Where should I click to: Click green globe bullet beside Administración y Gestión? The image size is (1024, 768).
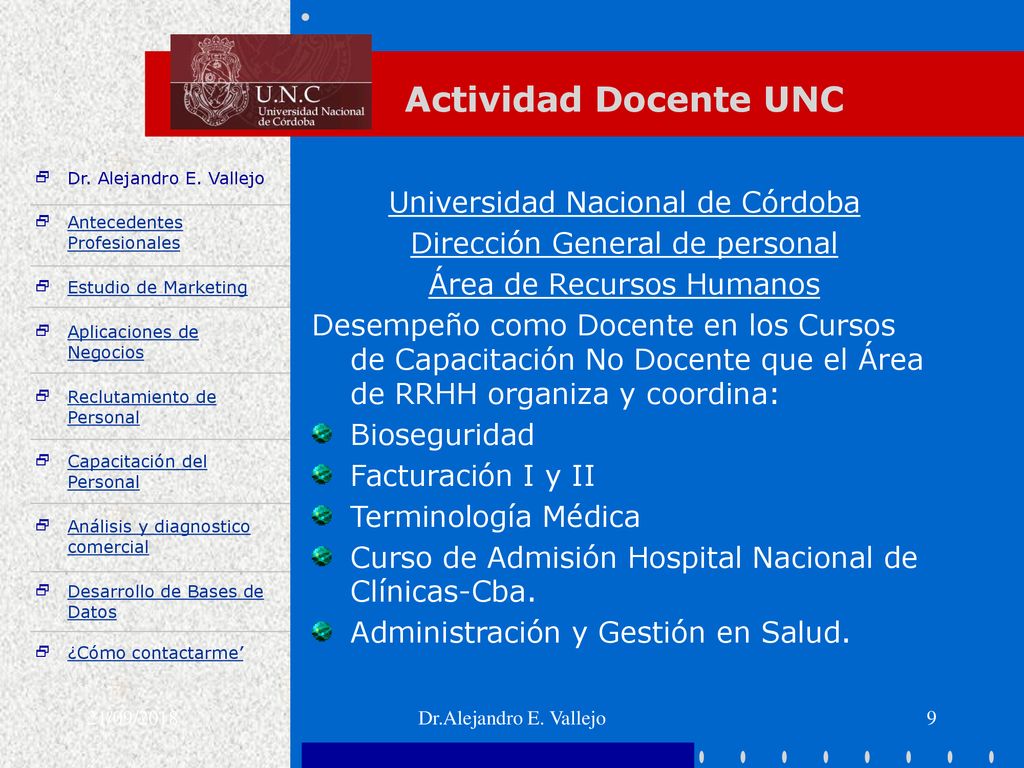322,632
